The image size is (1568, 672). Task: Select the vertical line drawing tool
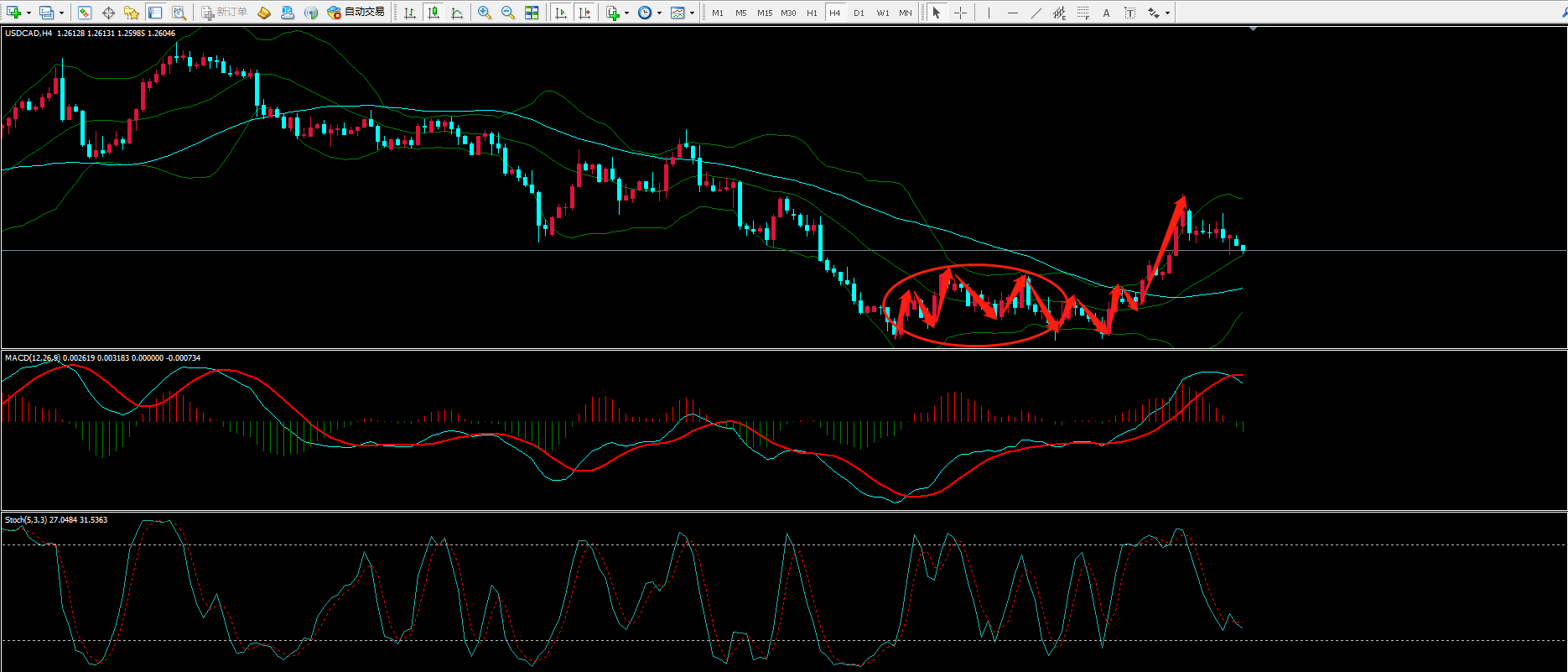989,13
